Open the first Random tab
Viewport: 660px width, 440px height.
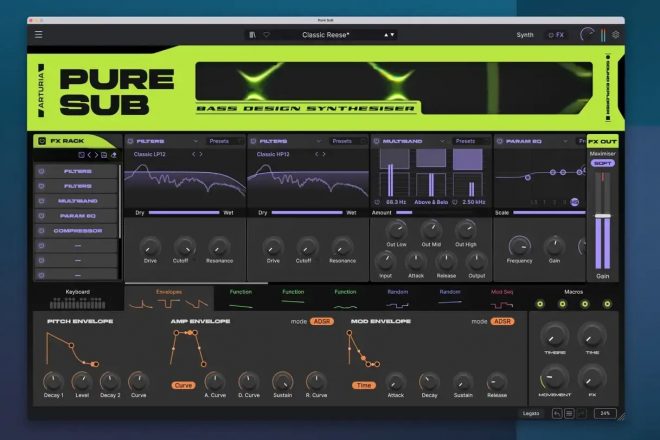(x=397, y=298)
